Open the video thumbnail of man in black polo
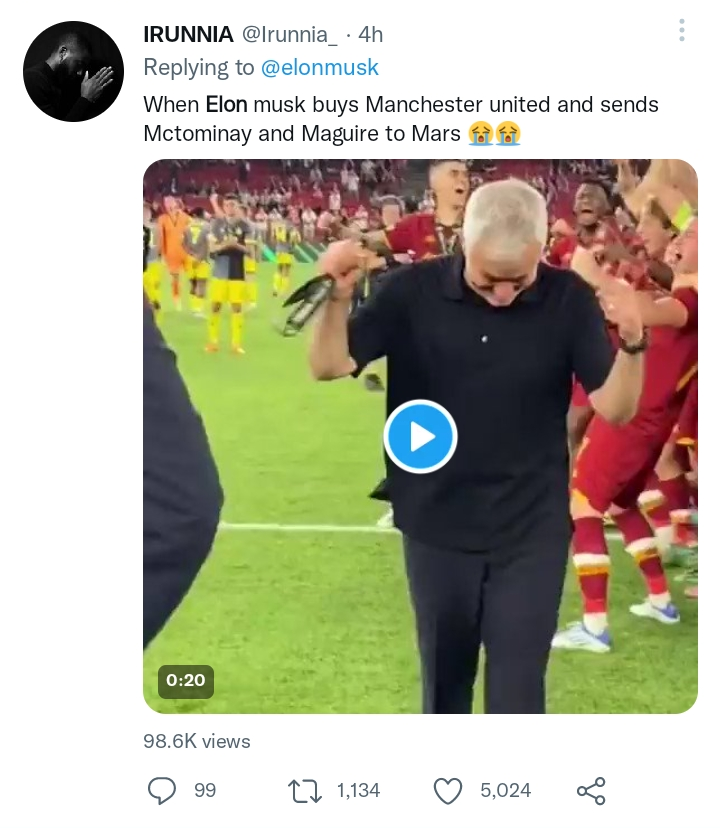Image resolution: width=720 pixels, height=828 pixels. coord(480,300)
